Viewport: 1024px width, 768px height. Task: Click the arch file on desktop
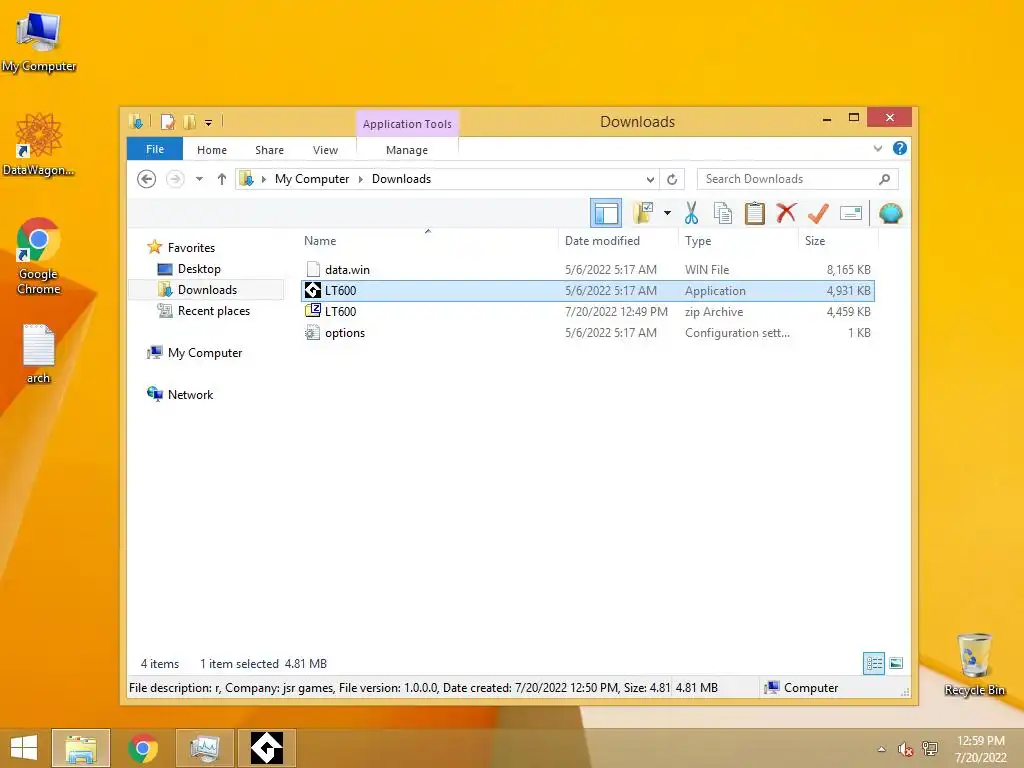[x=39, y=354]
